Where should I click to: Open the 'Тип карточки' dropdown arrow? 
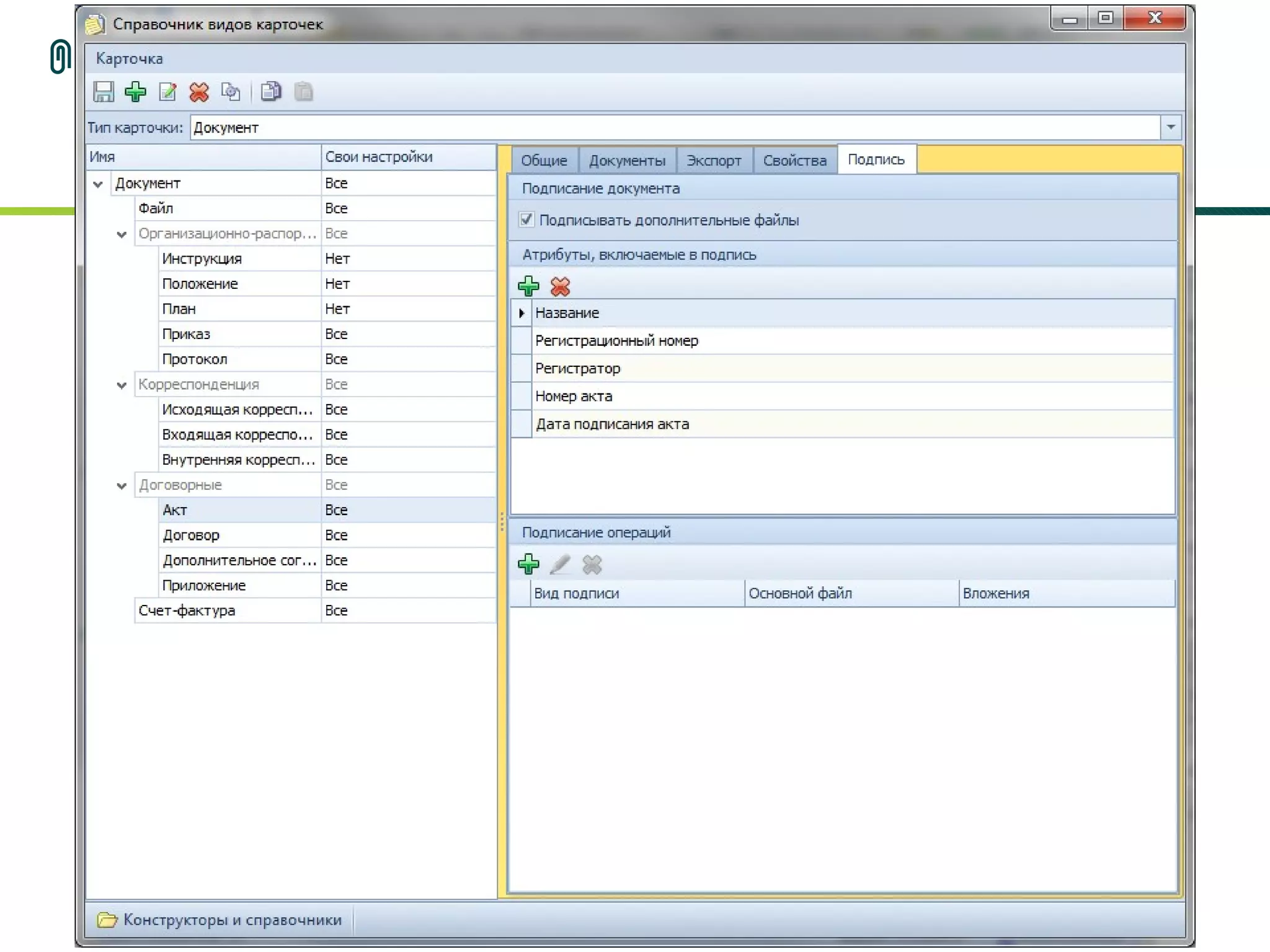pyautogui.click(x=1170, y=127)
